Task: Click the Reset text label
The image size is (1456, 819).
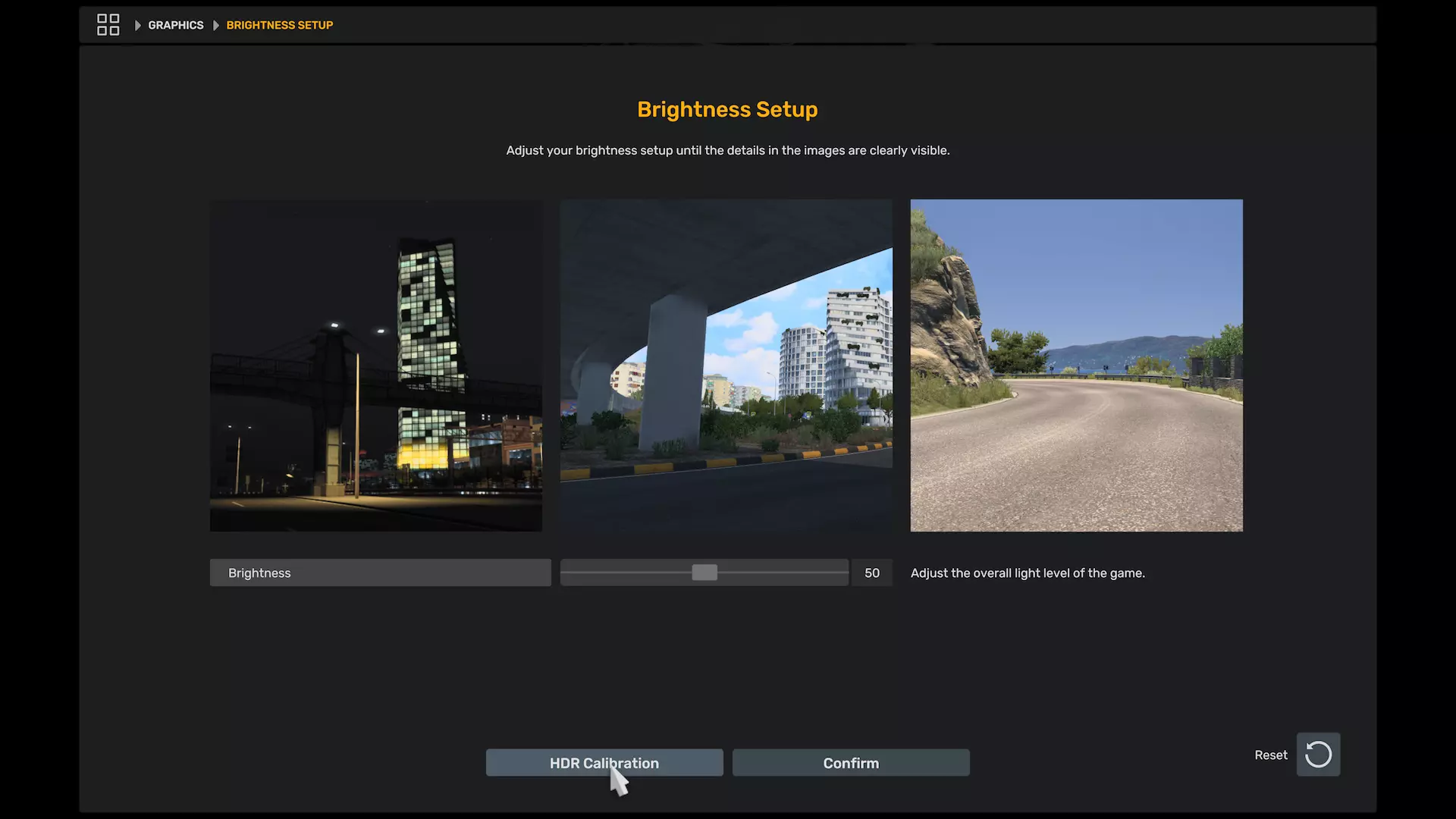Action: pyautogui.click(x=1270, y=755)
